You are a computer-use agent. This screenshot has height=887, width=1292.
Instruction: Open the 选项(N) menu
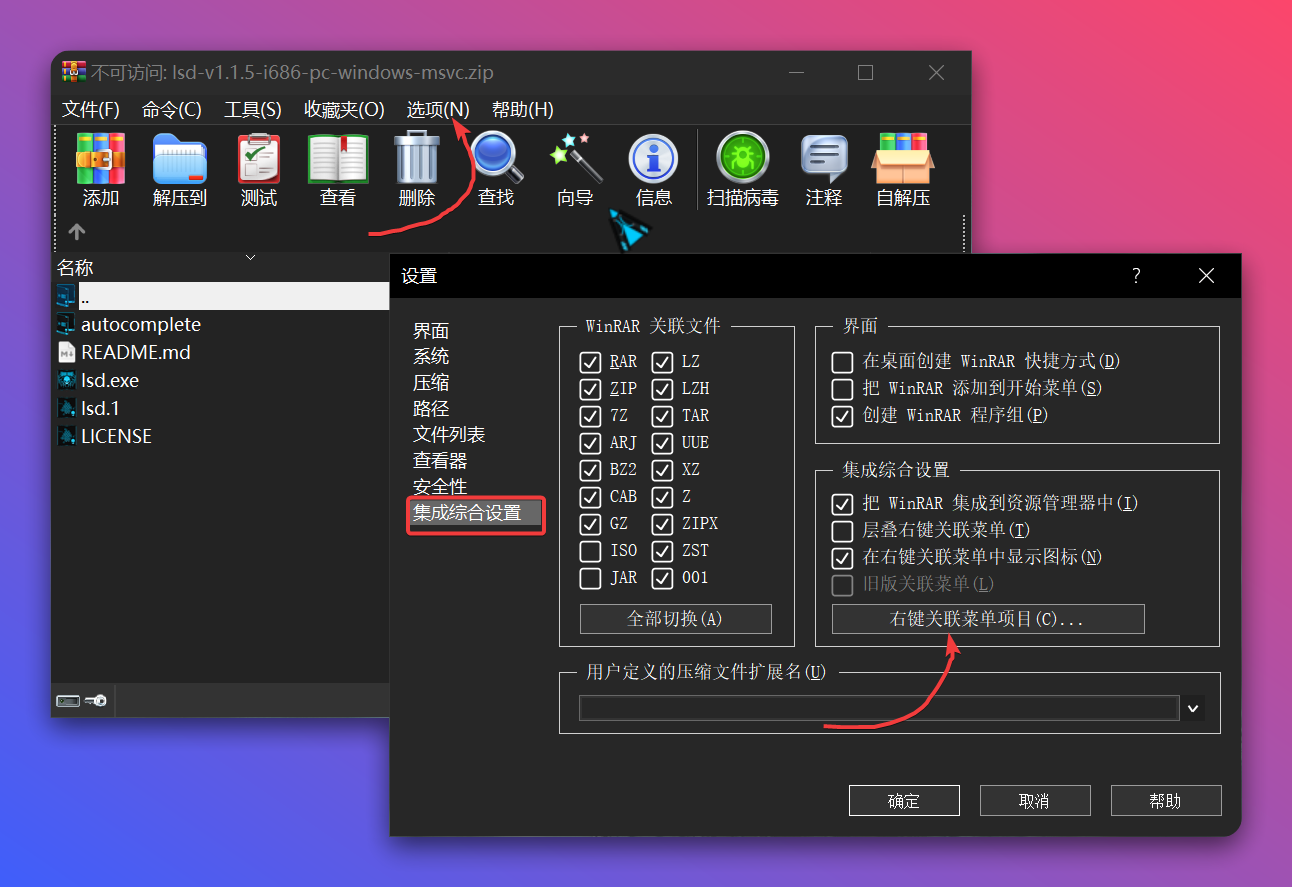pyautogui.click(x=438, y=109)
